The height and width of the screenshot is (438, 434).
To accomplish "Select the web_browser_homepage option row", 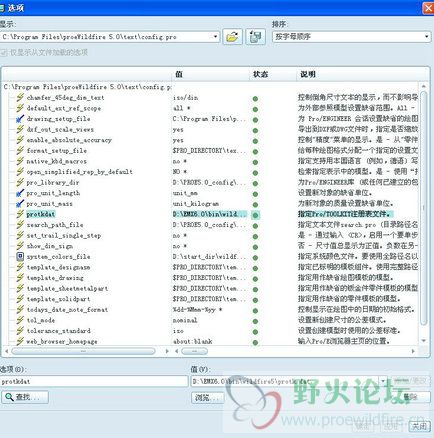I will 210,341.
